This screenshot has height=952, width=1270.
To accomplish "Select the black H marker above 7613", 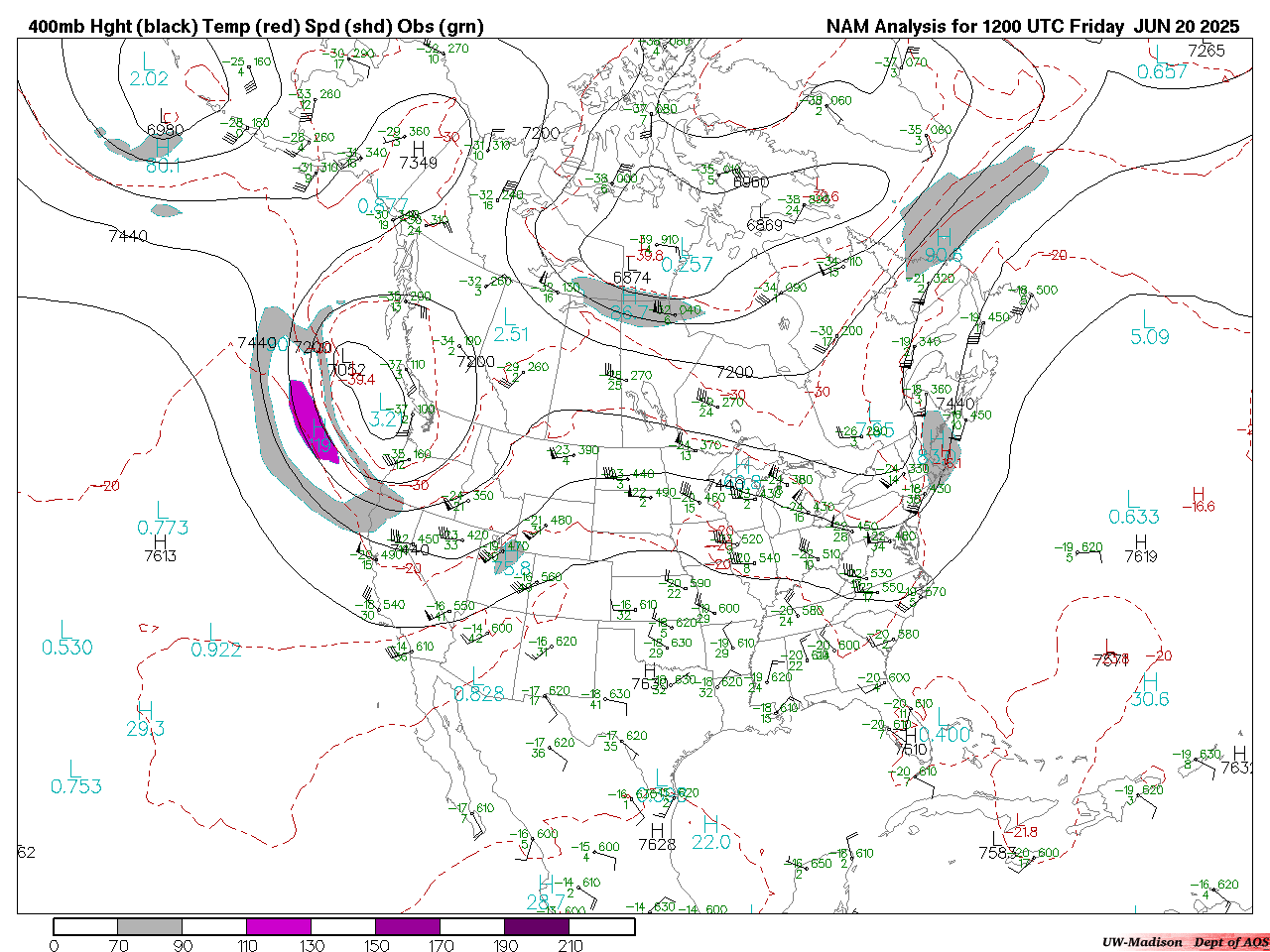I will point(160,540).
